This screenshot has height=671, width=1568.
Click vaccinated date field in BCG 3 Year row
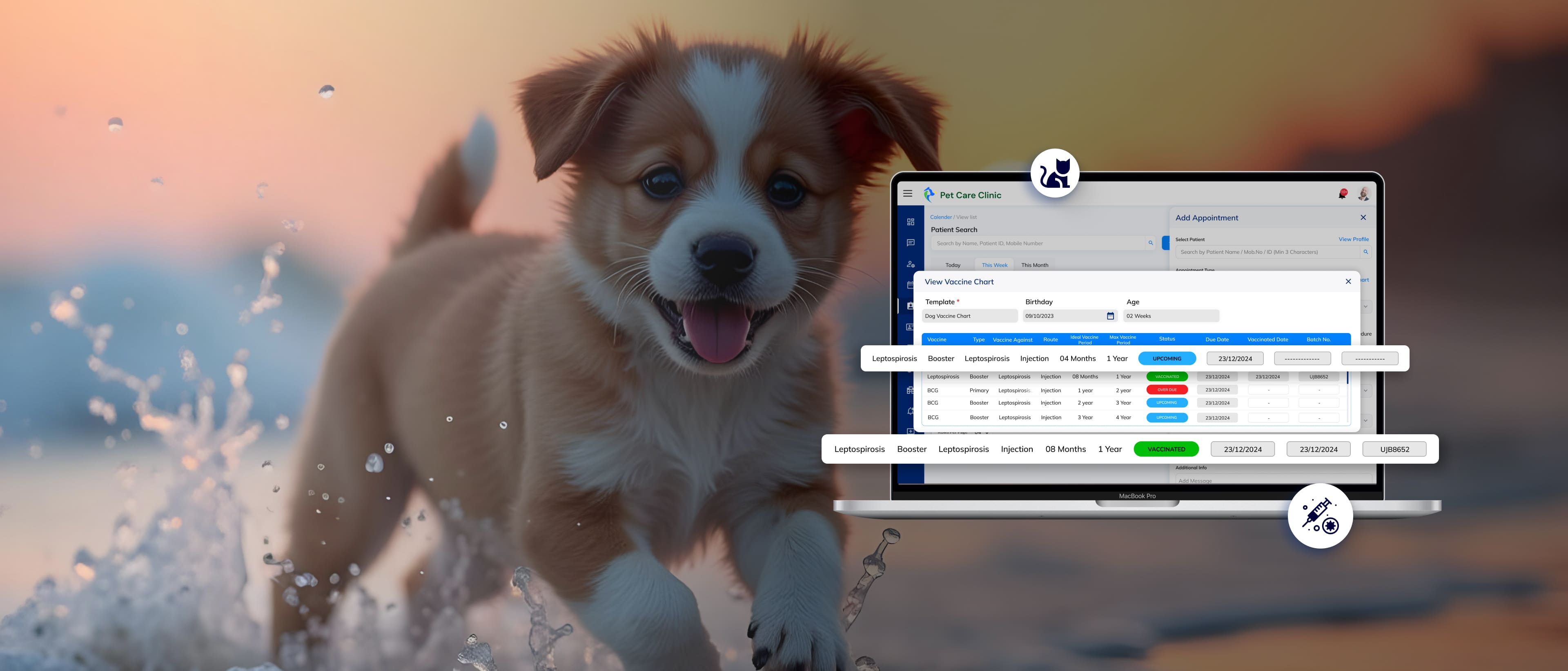[1269, 418]
